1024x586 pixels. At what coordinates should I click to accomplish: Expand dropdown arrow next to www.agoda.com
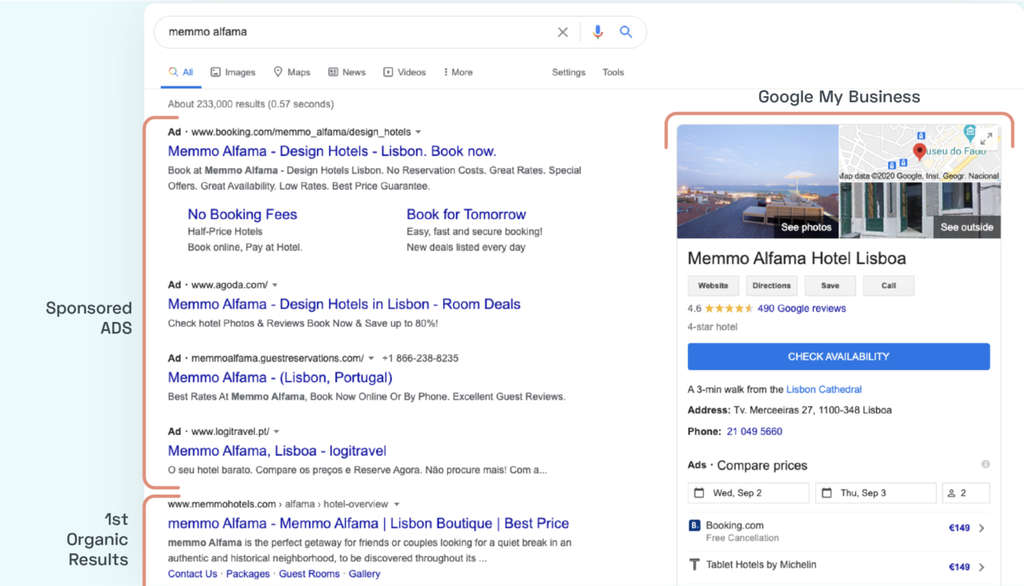(x=275, y=285)
